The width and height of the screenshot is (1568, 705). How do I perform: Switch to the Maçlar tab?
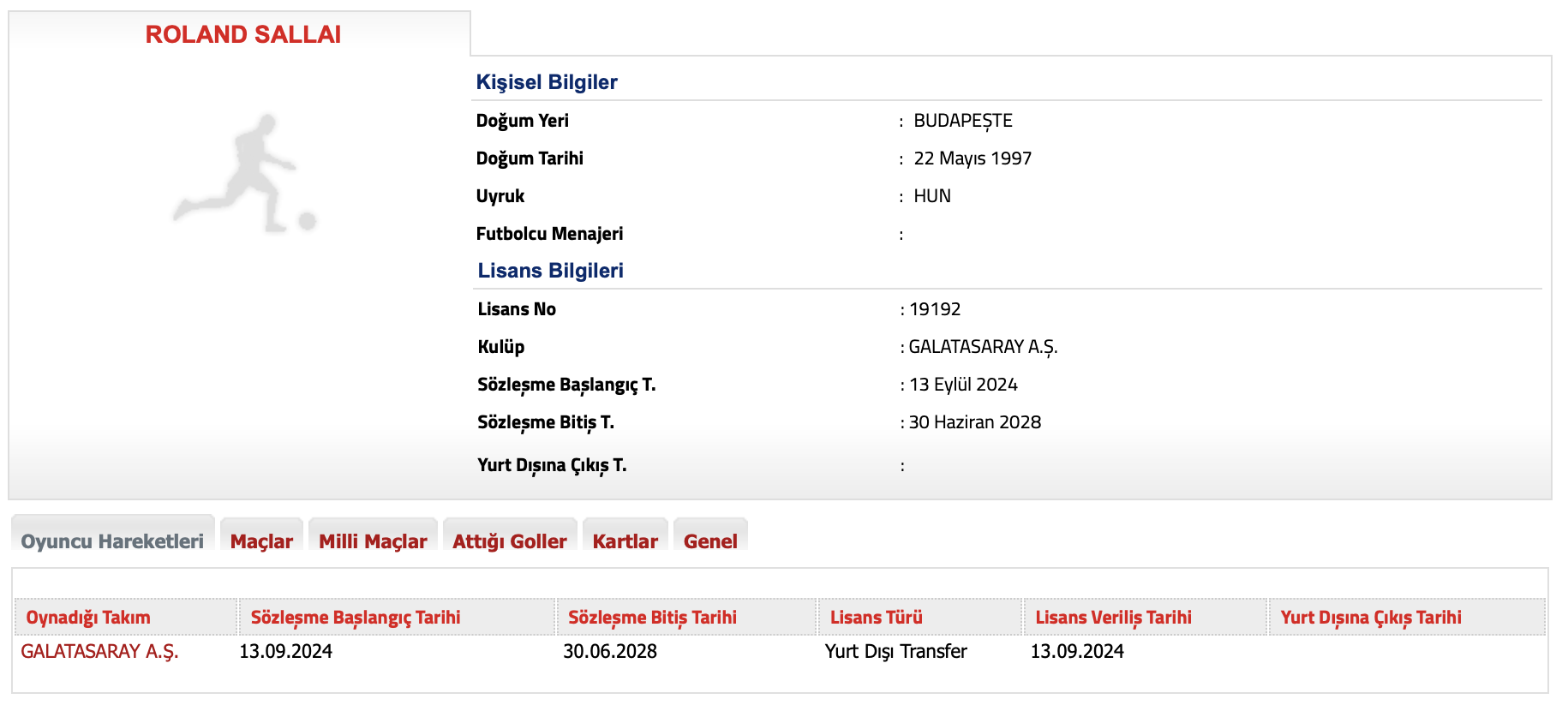click(x=261, y=541)
